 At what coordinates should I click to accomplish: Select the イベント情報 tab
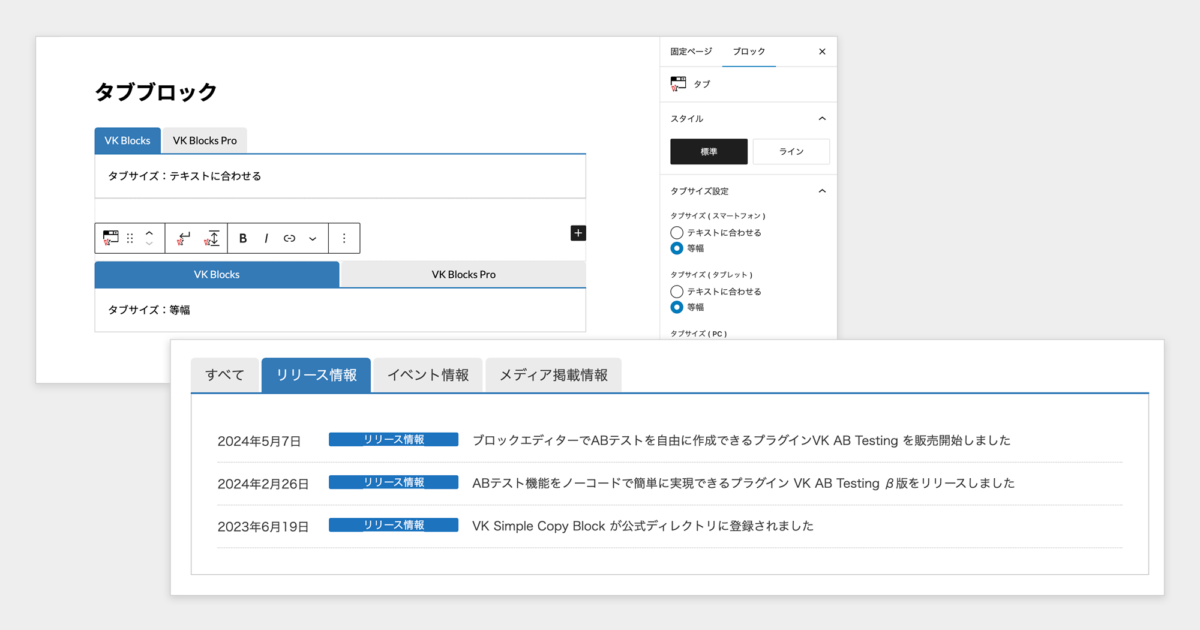[428, 373]
